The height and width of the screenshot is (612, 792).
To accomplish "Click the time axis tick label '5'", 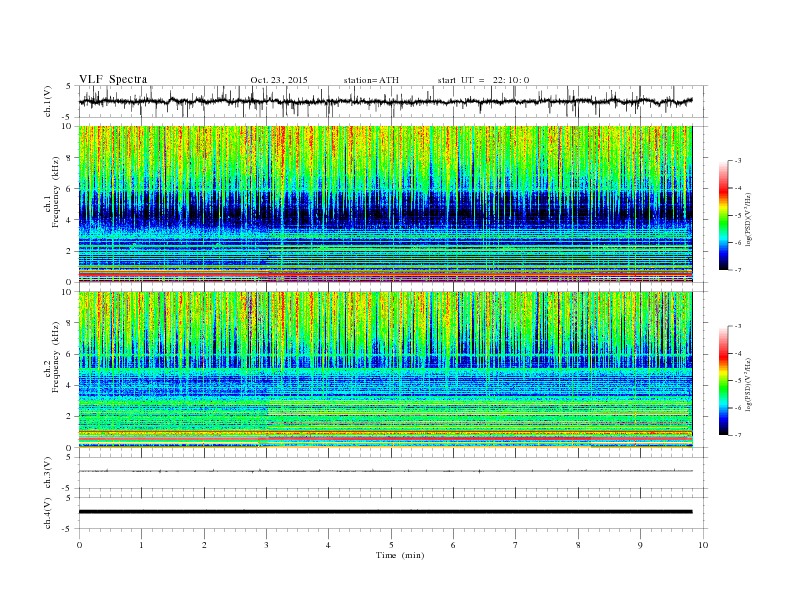I will click(x=391, y=545).
